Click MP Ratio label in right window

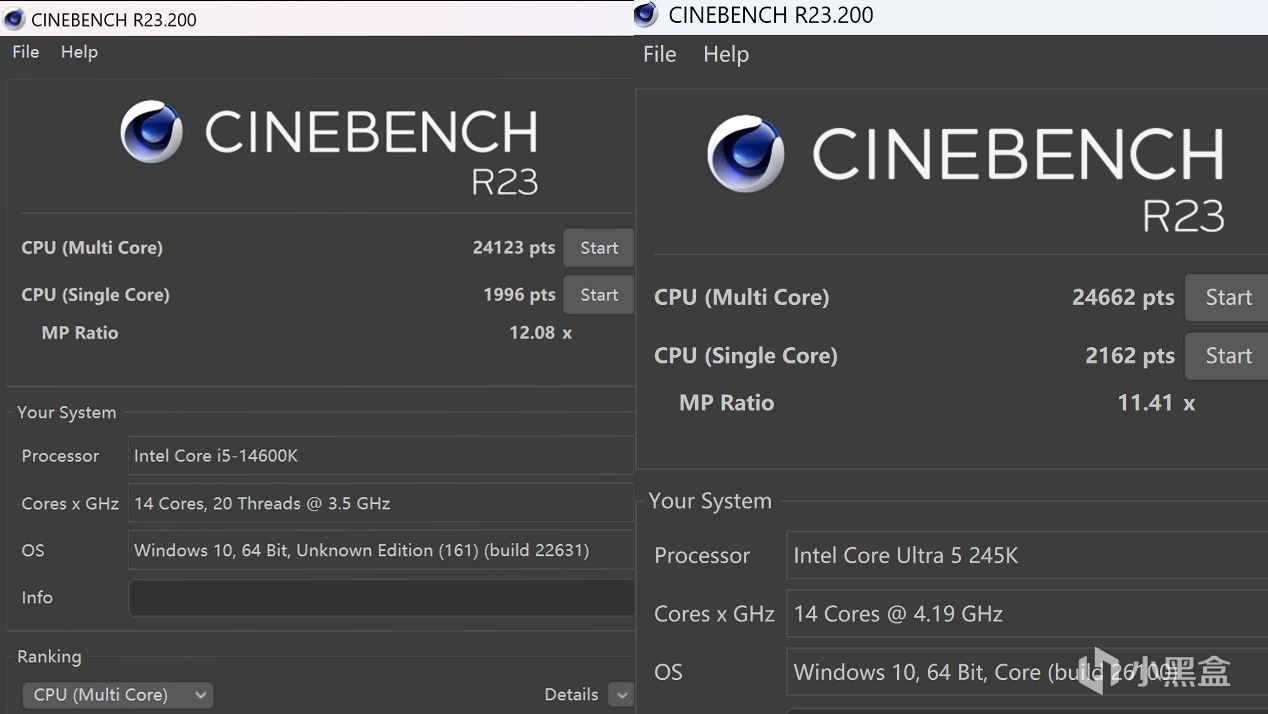coord(727,403)
